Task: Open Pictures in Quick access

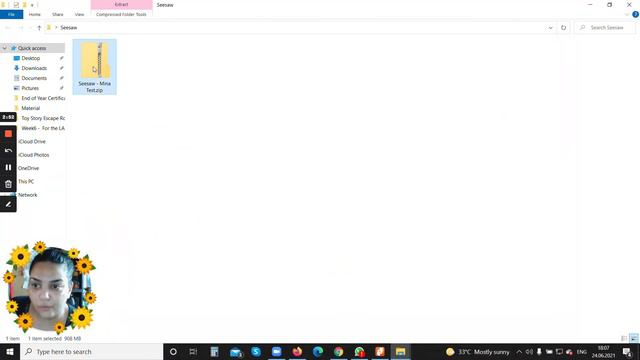Action: coord(30,88)
